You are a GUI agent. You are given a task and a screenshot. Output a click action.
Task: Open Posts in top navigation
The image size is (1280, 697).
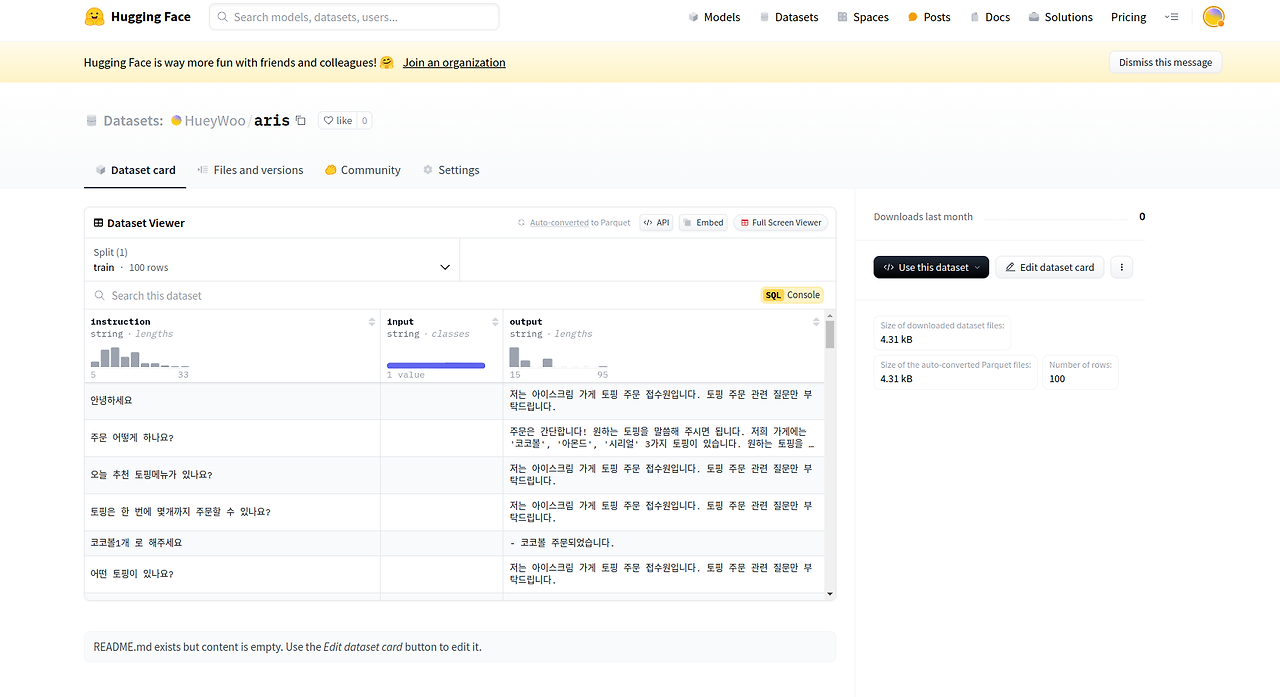929,17
